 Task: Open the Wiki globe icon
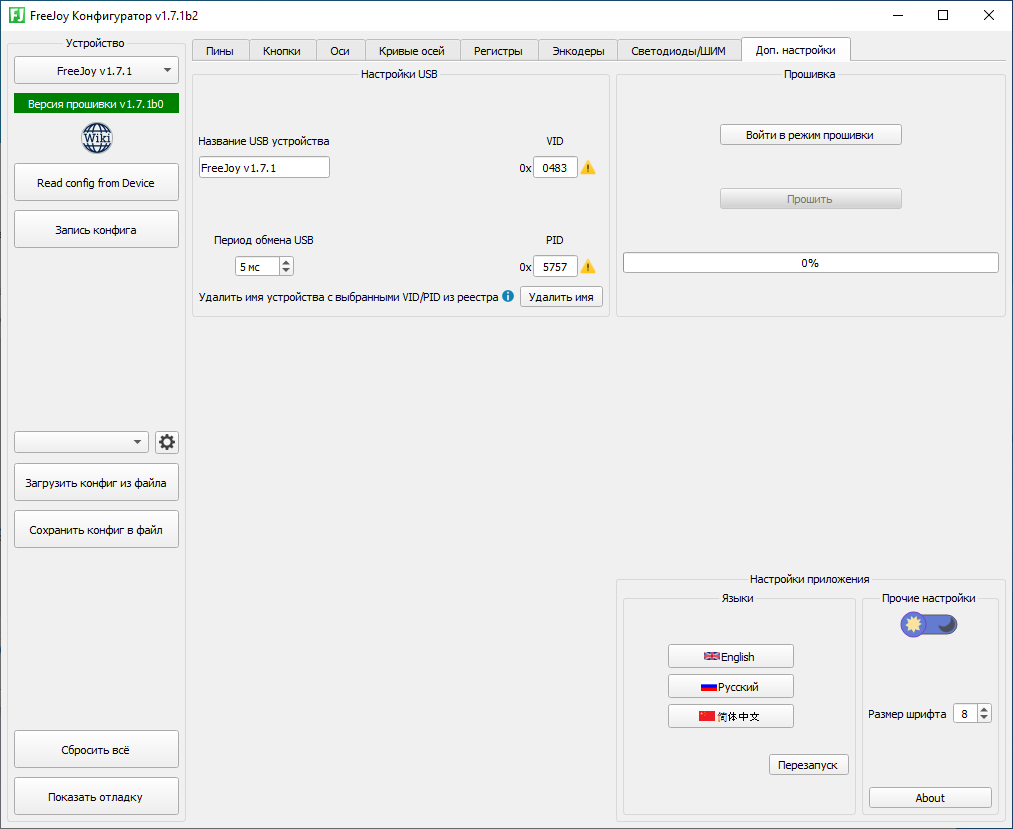[x=97, y=137]
